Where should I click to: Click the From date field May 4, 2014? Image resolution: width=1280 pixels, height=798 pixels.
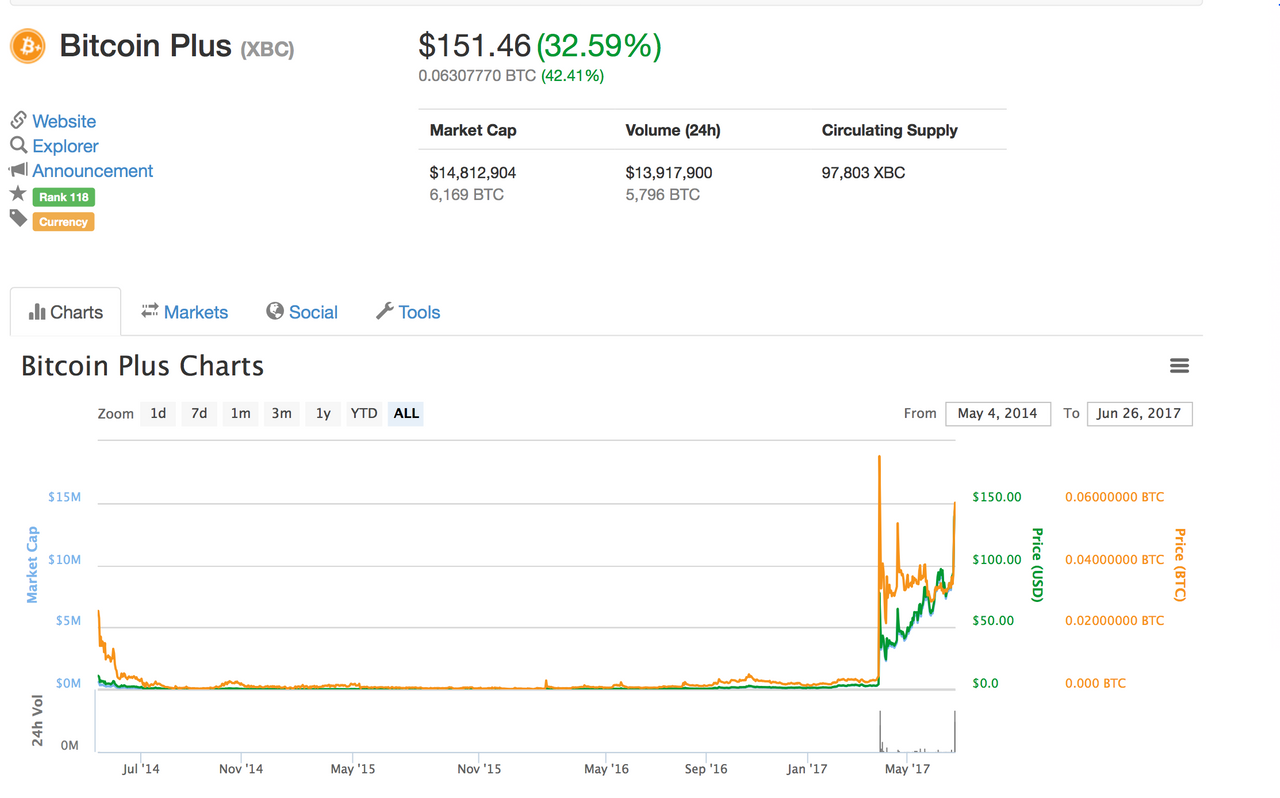pyautogui.click(x=998, y=413)
